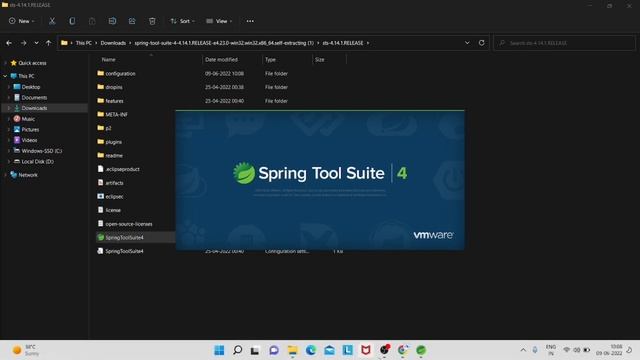Open the Sort dropdown

coord(182,21)
